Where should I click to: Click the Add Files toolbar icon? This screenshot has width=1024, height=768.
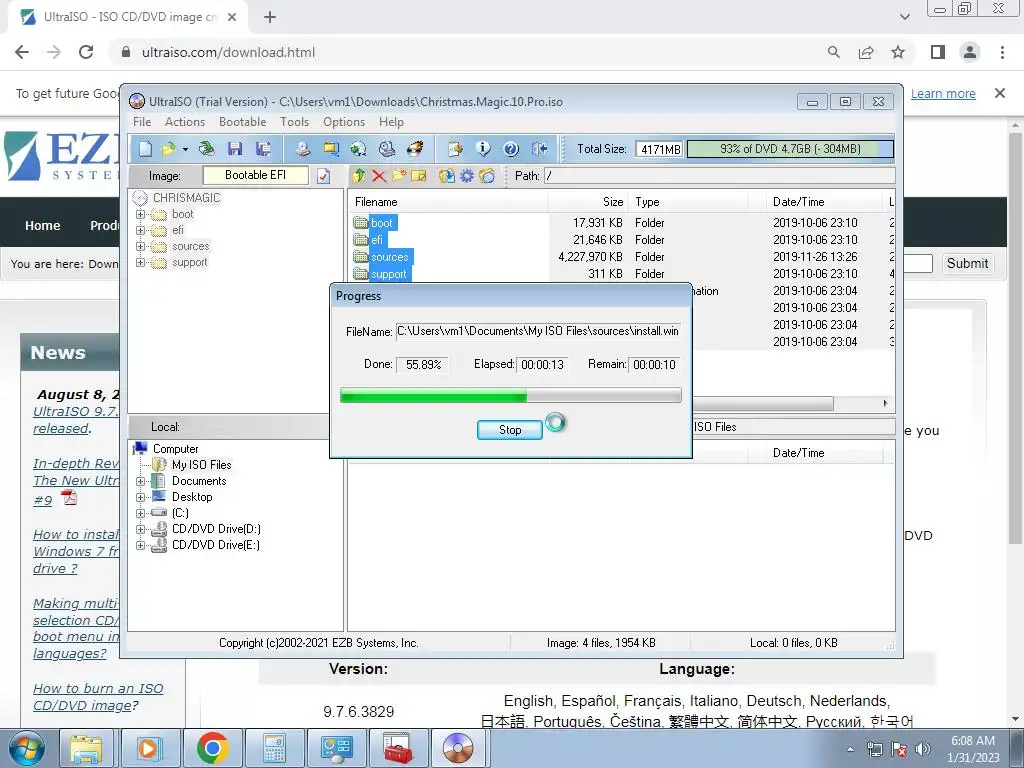point(455,149)
